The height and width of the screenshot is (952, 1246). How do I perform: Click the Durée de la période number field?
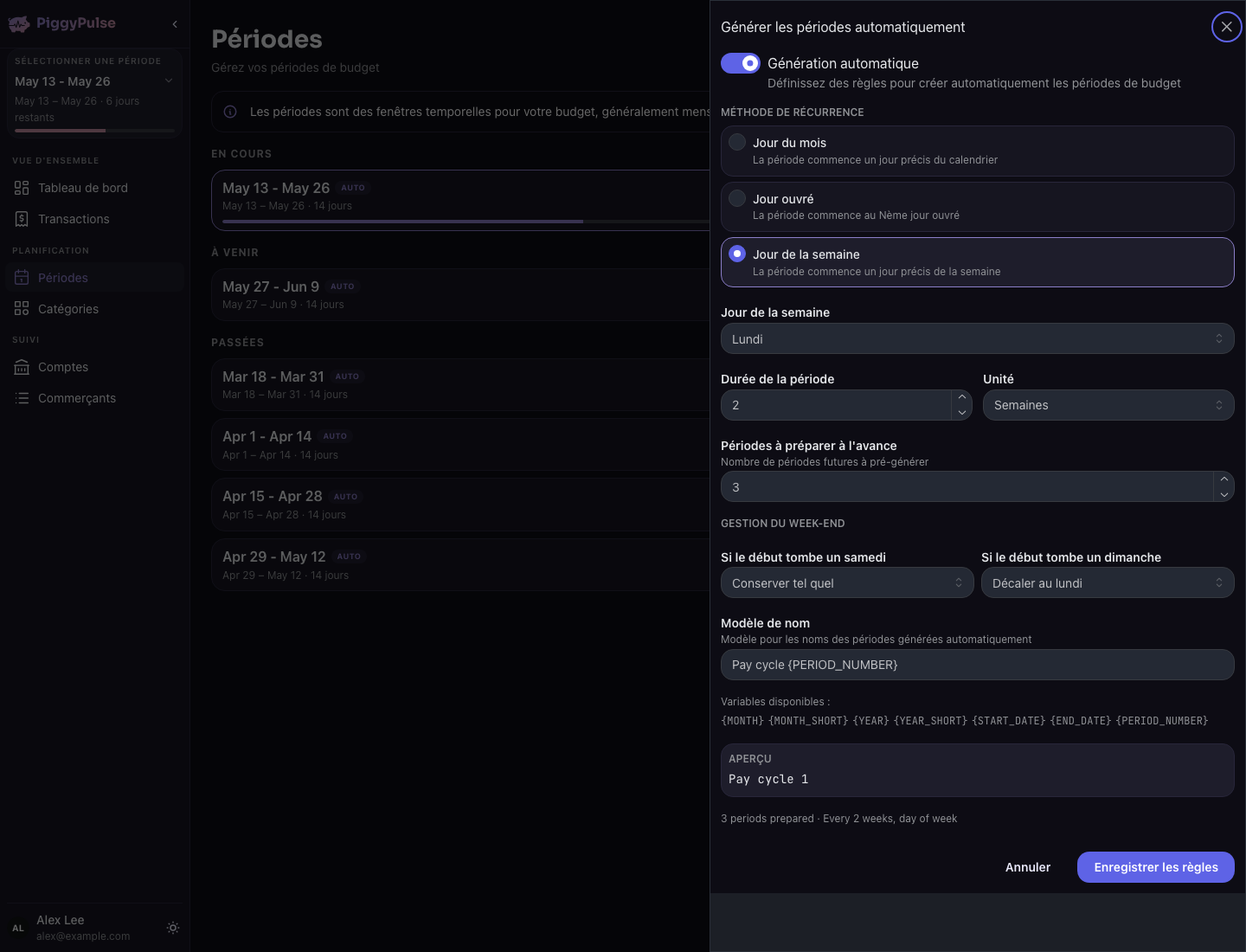[x=836, y=405]
